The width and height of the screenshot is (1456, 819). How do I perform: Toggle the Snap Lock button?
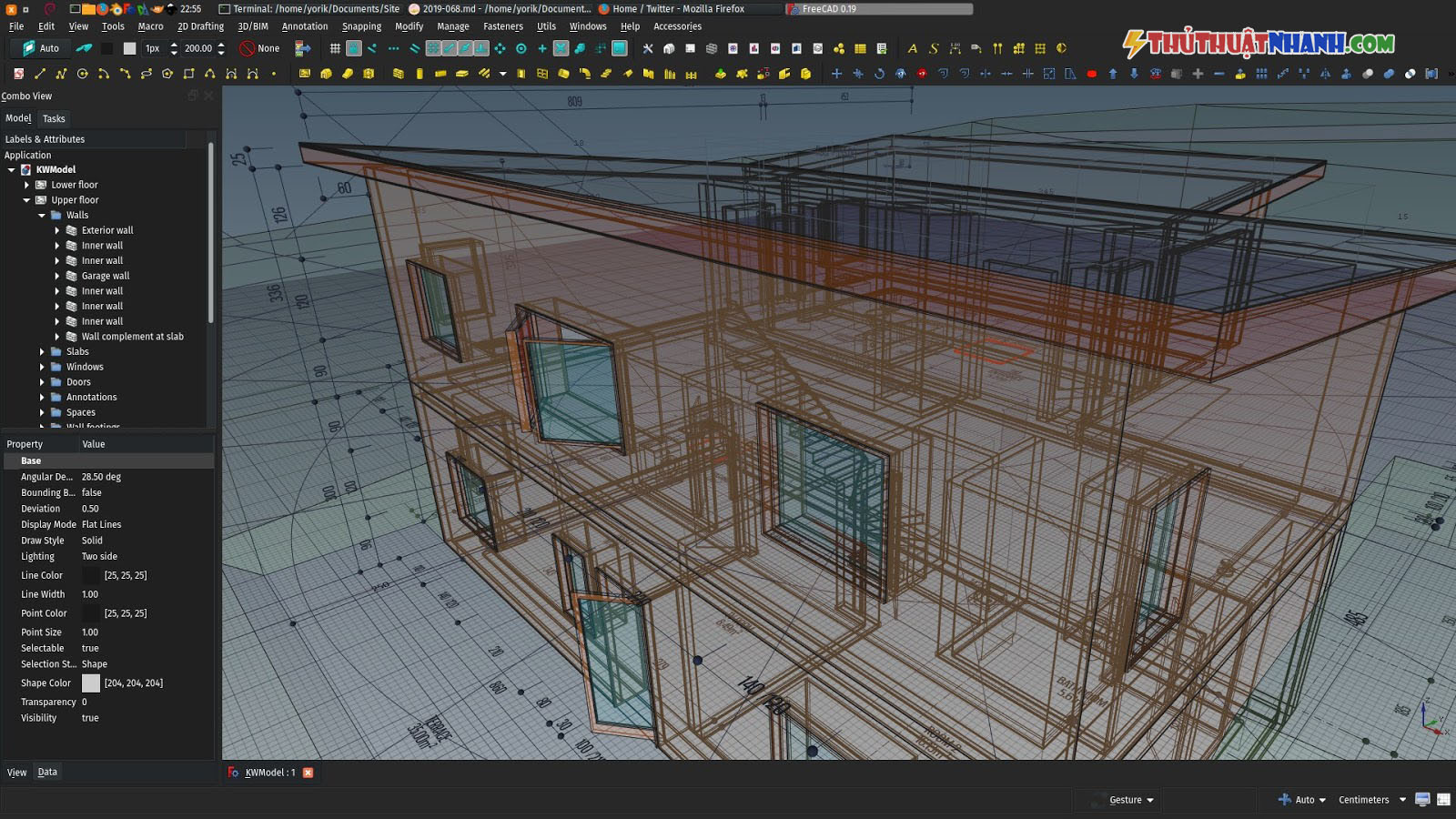354,48
